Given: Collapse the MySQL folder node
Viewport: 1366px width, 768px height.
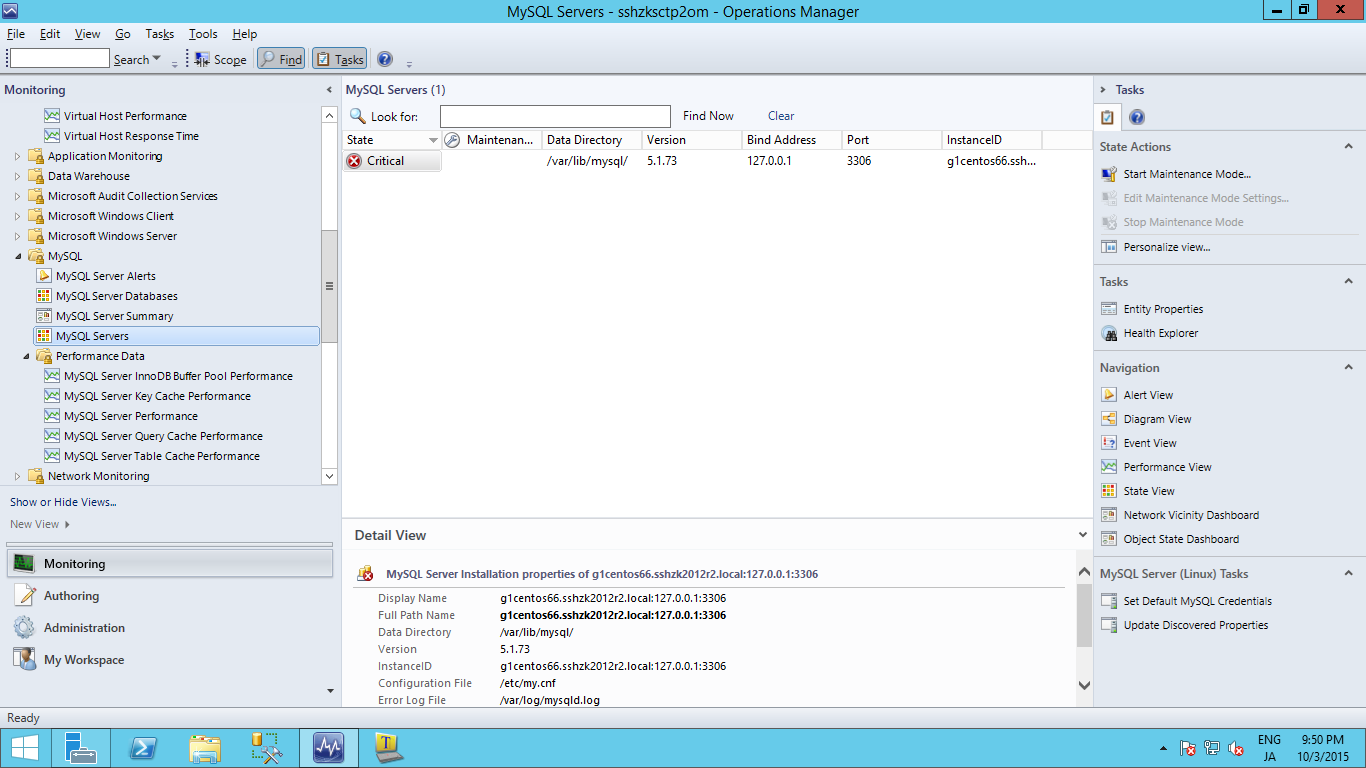Looking at the screenshot, I should click(17, 256).
